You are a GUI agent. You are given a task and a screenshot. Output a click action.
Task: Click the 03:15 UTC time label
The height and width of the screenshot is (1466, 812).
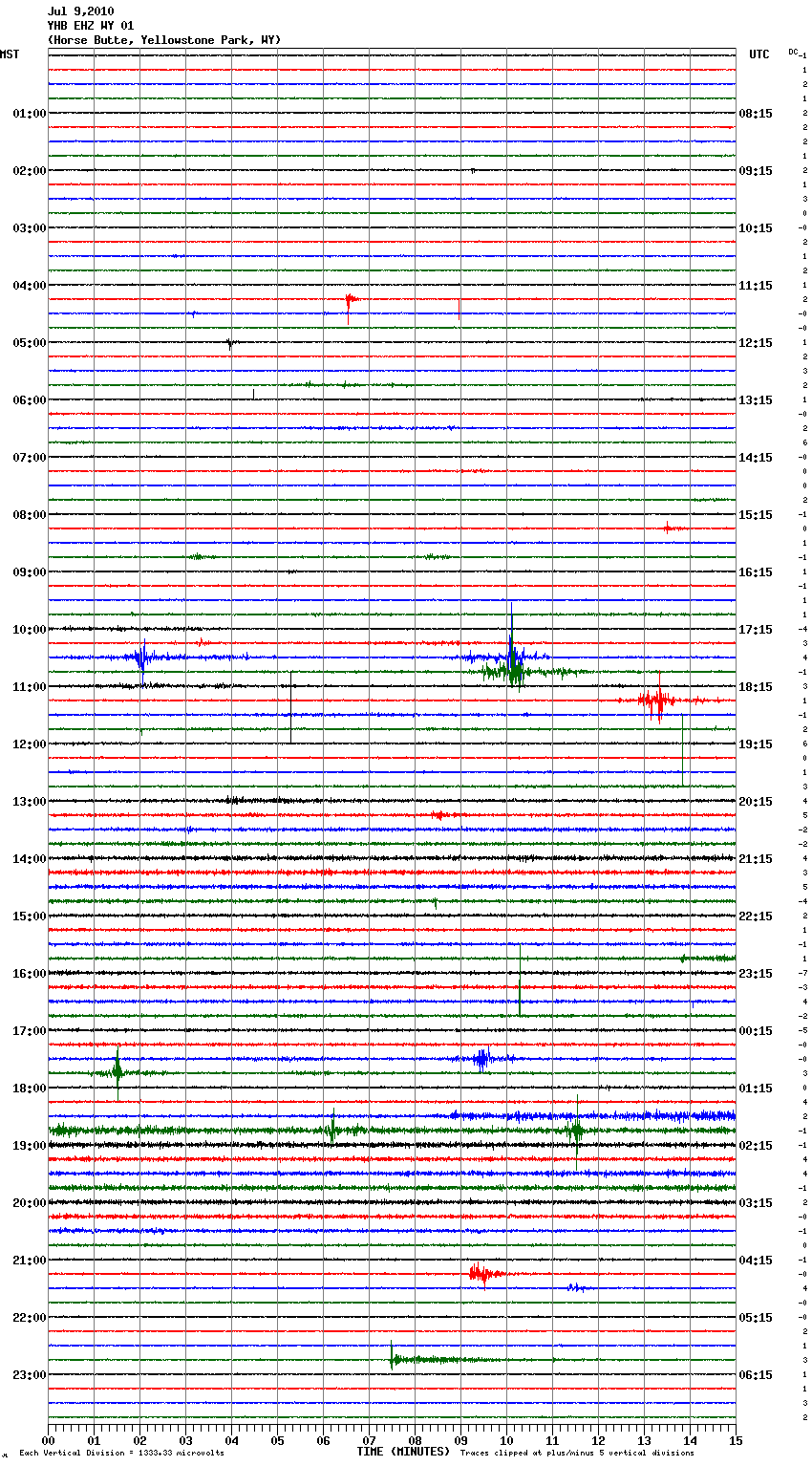click(x=756, y=1203)
